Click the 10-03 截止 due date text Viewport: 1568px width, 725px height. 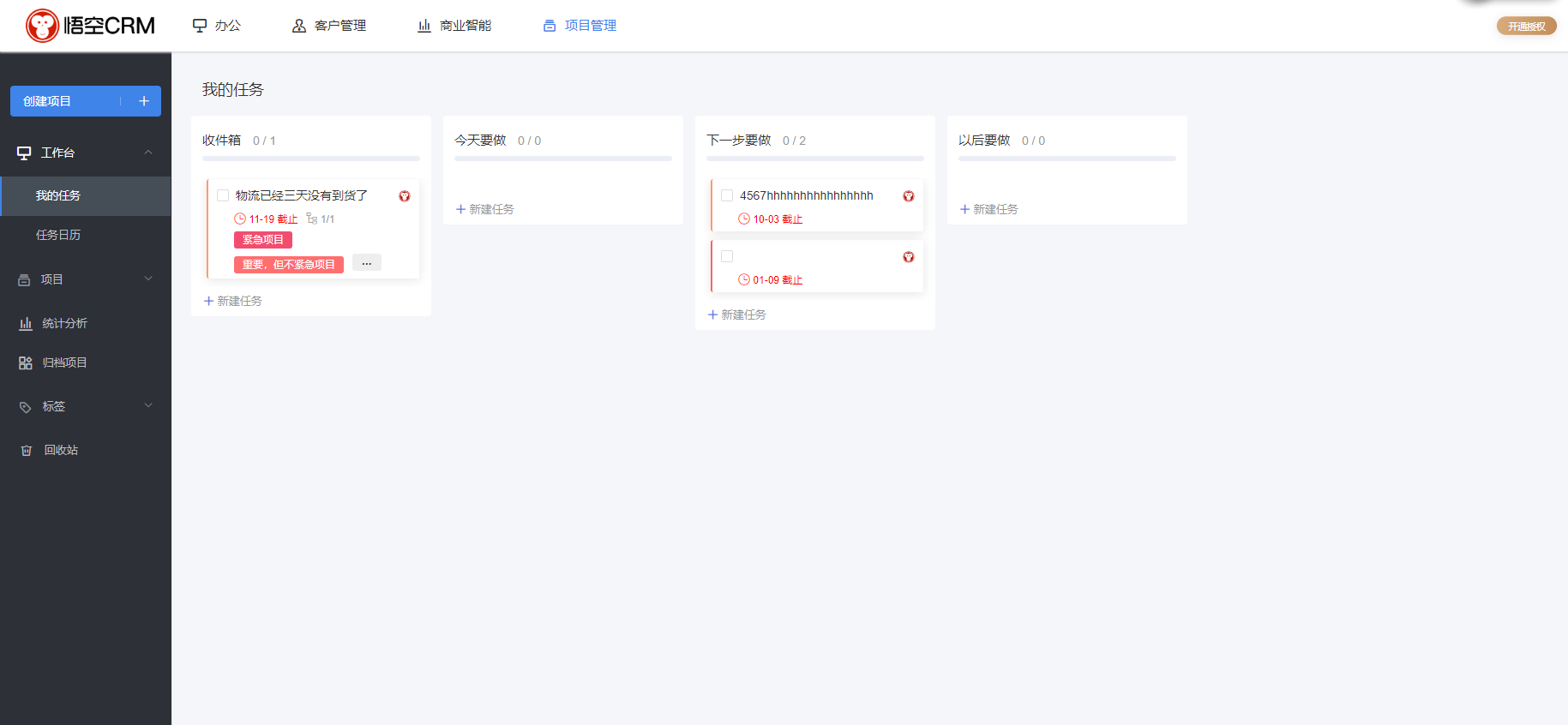778,219
